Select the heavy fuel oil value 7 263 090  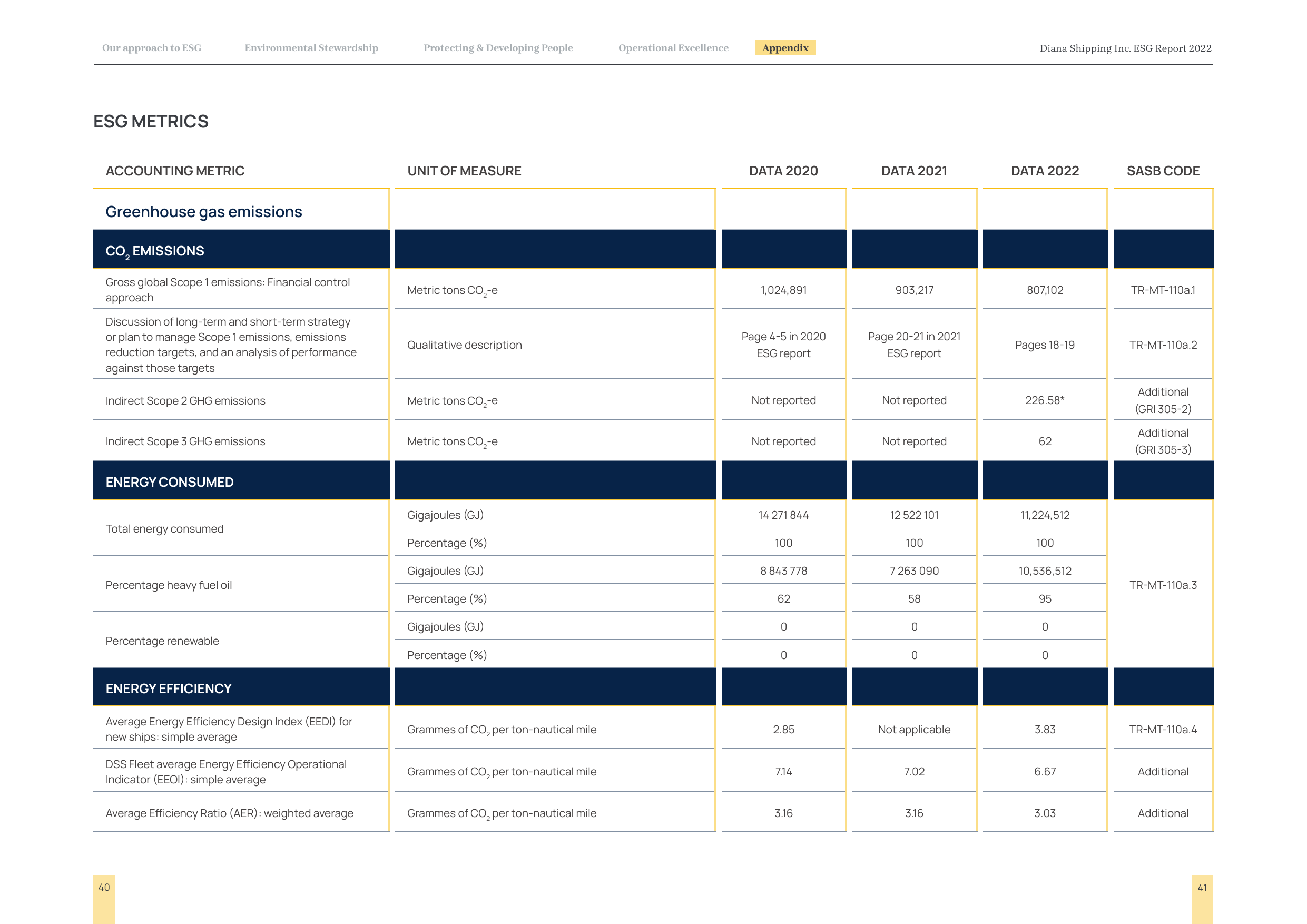[x=914, y=571]
